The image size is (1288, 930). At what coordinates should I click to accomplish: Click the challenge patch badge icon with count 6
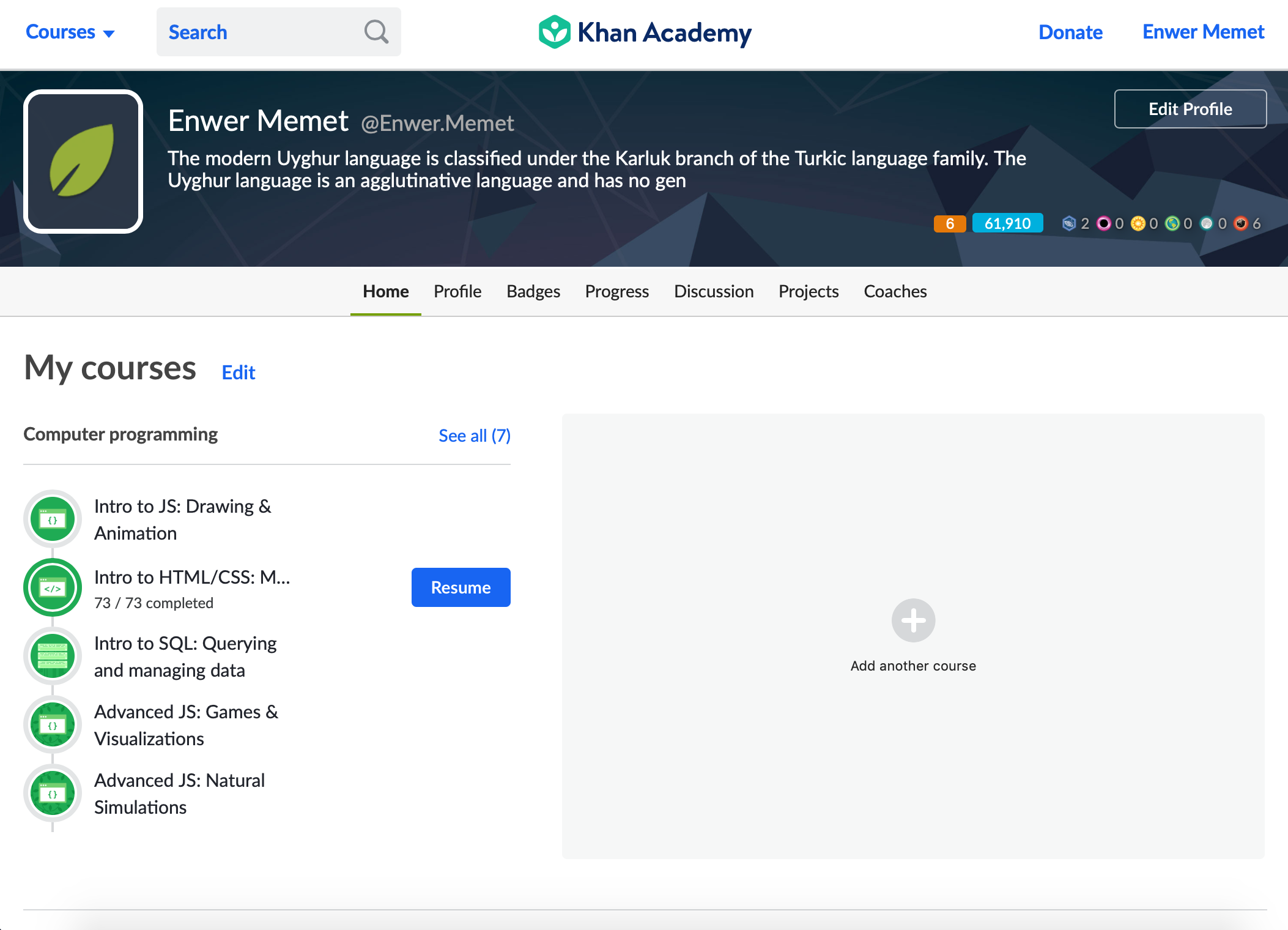(1241, 223)
